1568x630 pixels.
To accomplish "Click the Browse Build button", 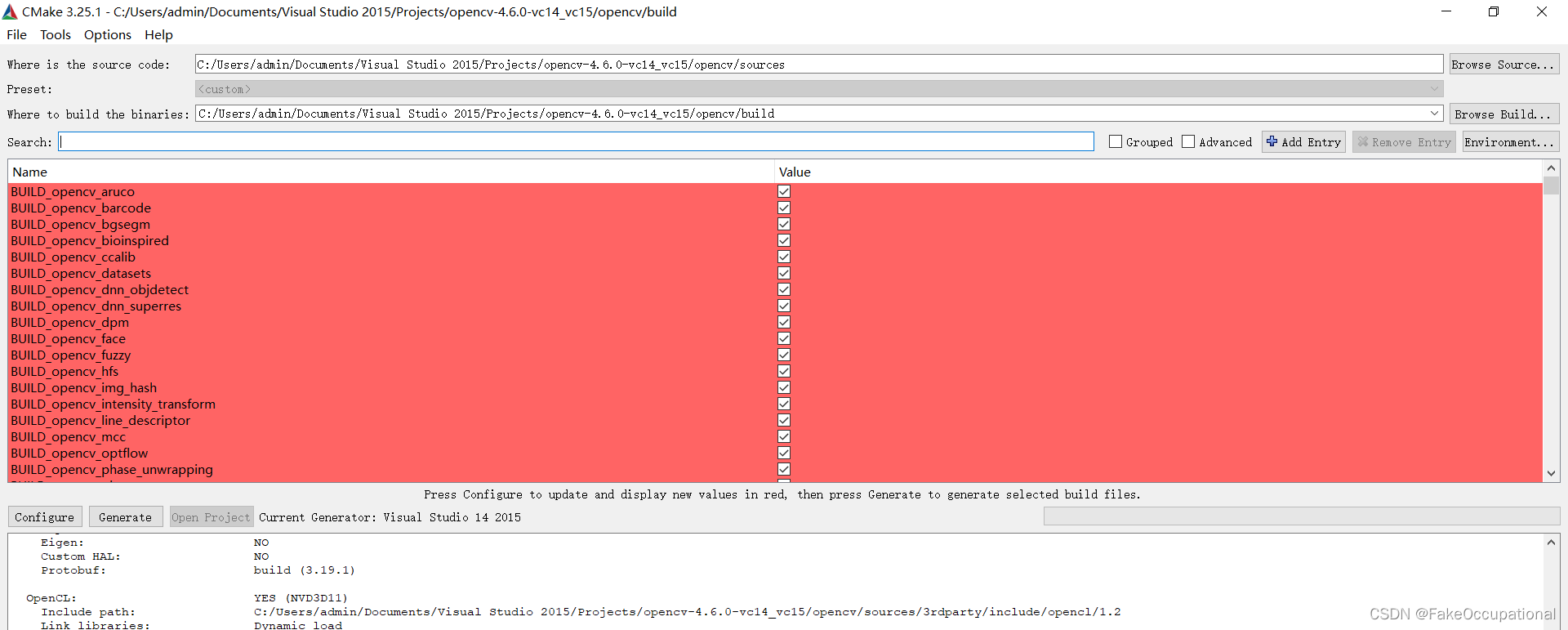I will coord(1503,114).
